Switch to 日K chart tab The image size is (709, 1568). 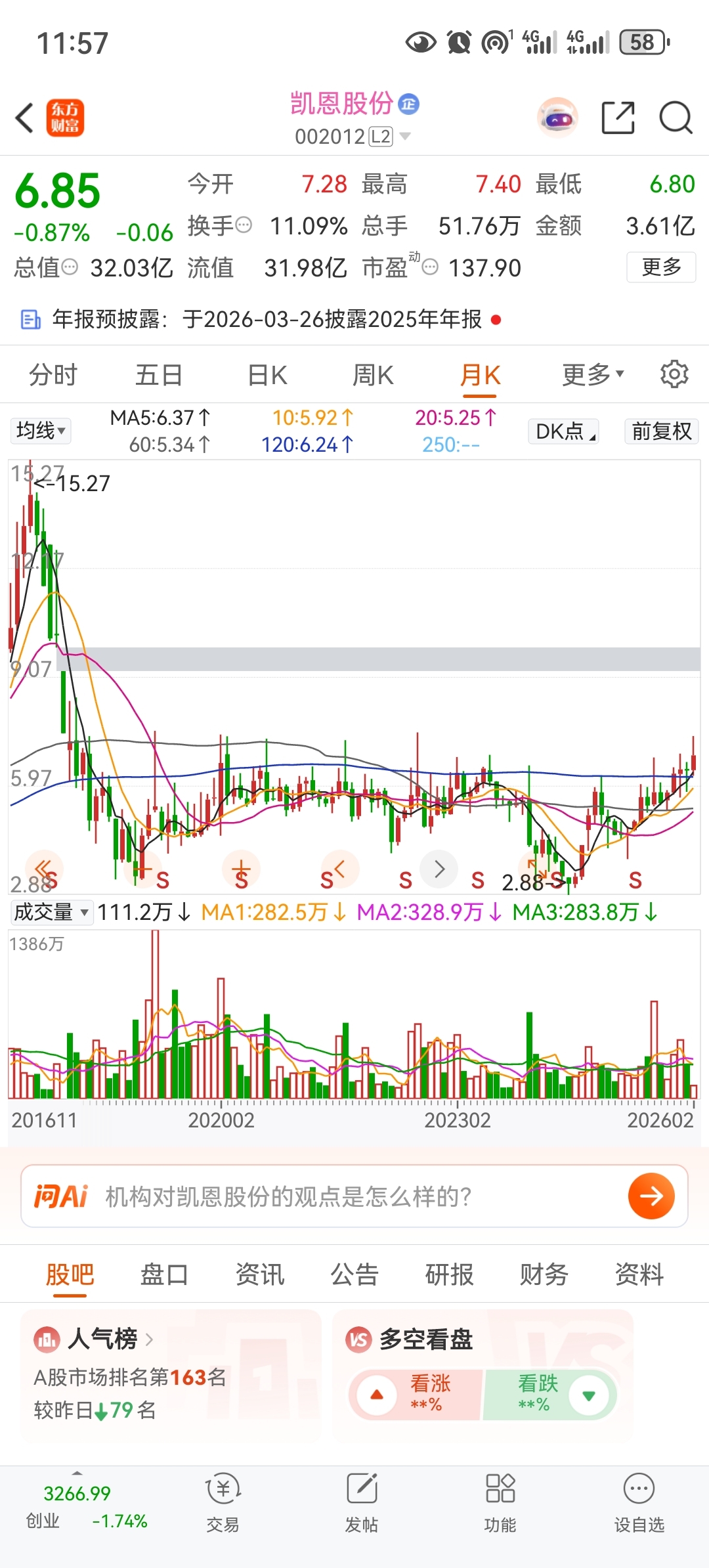(x=267, y=375)
